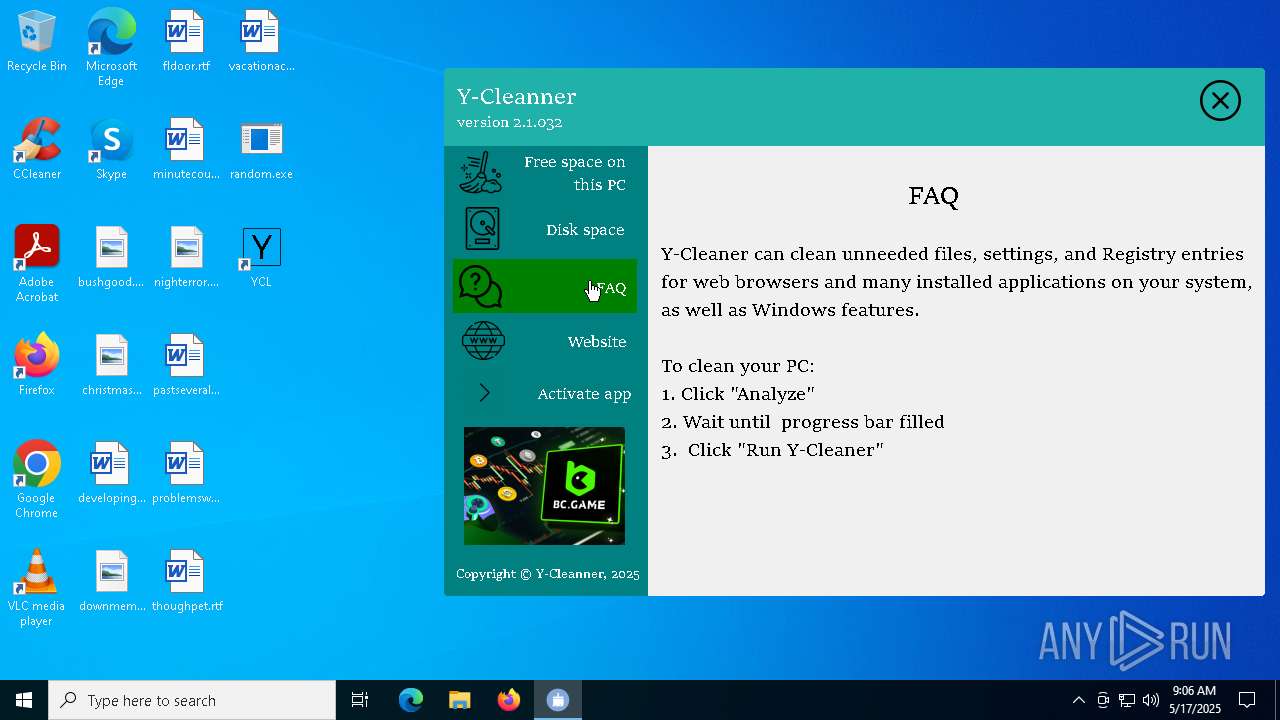Close the Y-Cleanner window
1280x720 pixels.
pos(1220,101)
